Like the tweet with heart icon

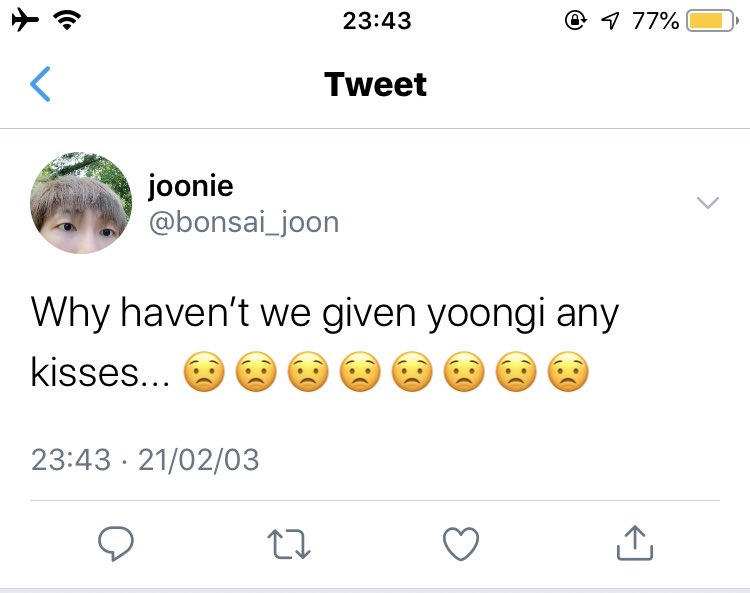[x=461, y=544]
